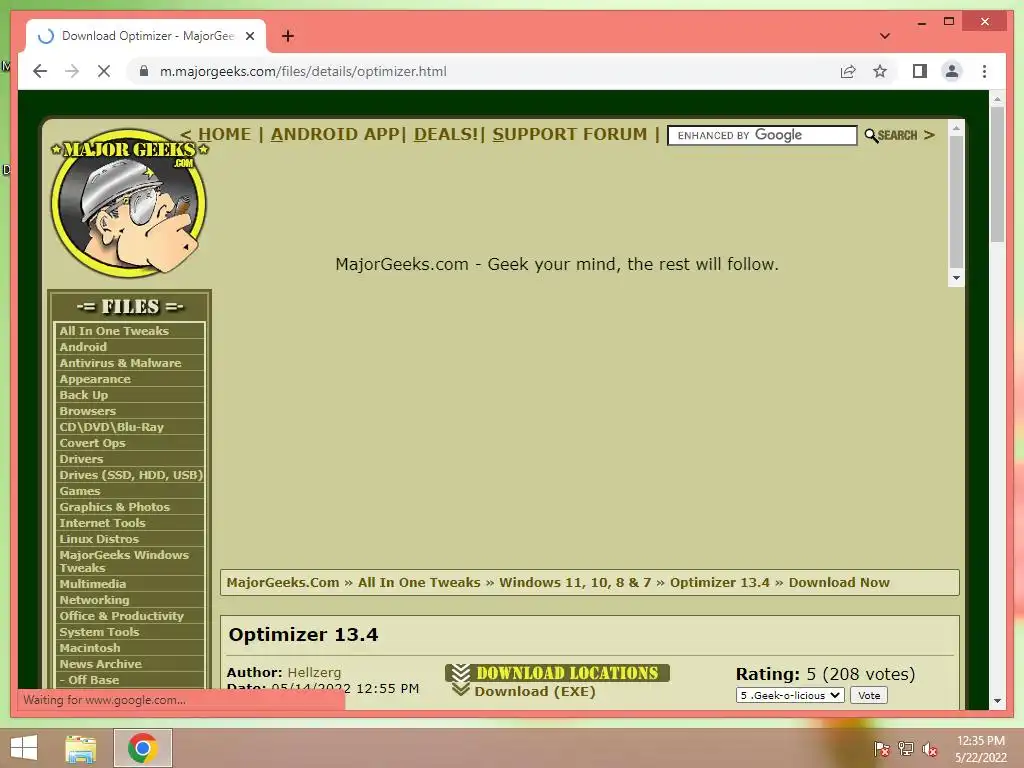
Task: Click Windows 11, 10, 8 & 7 breadcrumb
Action: point(575,583)
